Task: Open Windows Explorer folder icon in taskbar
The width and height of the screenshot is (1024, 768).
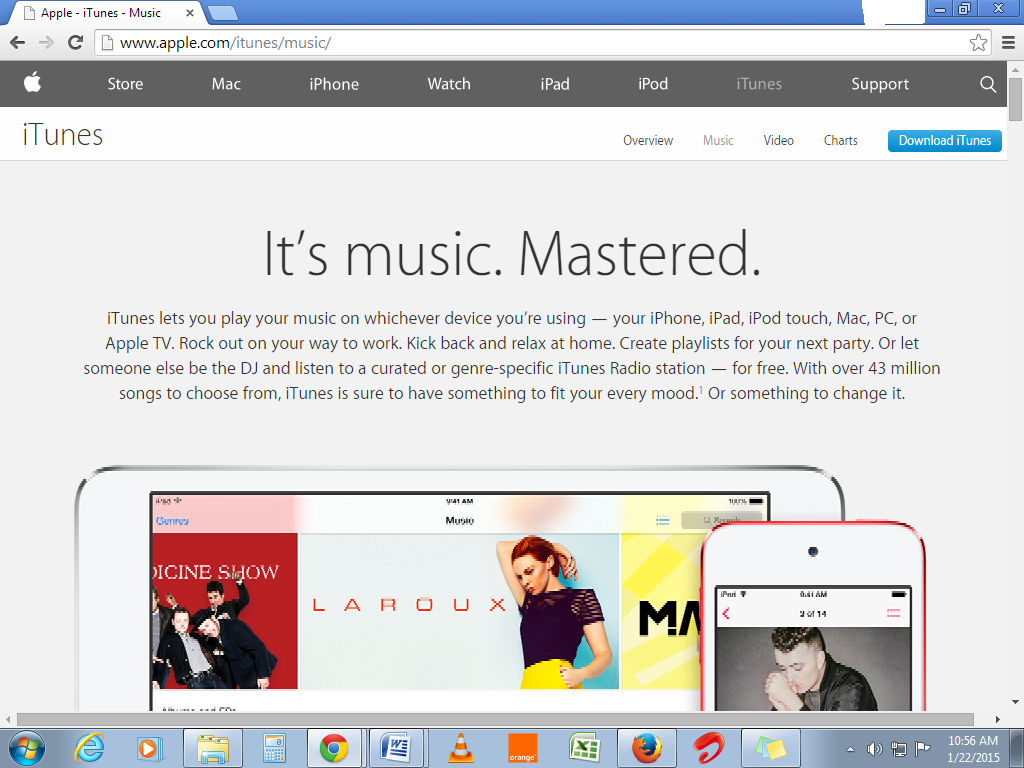Action: point(213,748)
